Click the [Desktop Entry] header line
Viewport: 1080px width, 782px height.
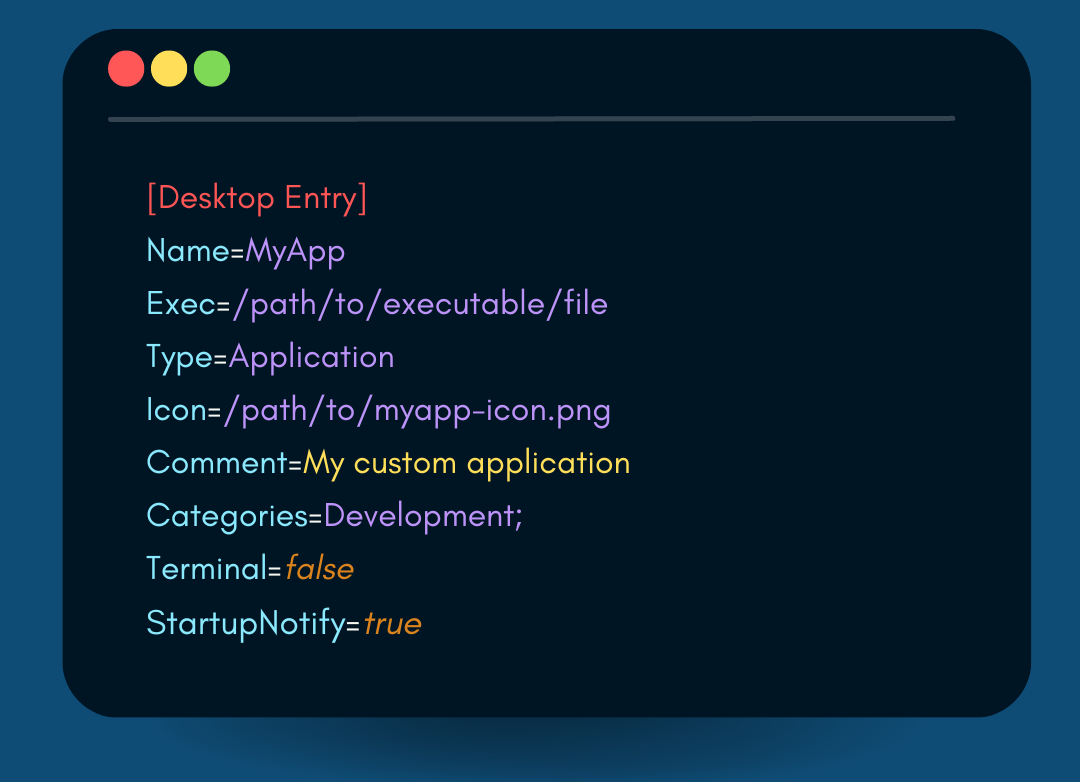(257, 199)
